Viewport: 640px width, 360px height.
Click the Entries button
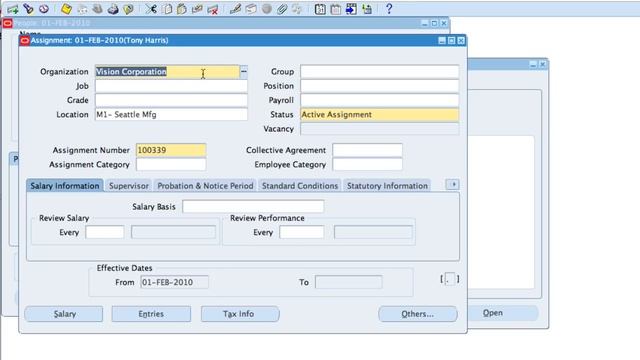coord(151,314)
